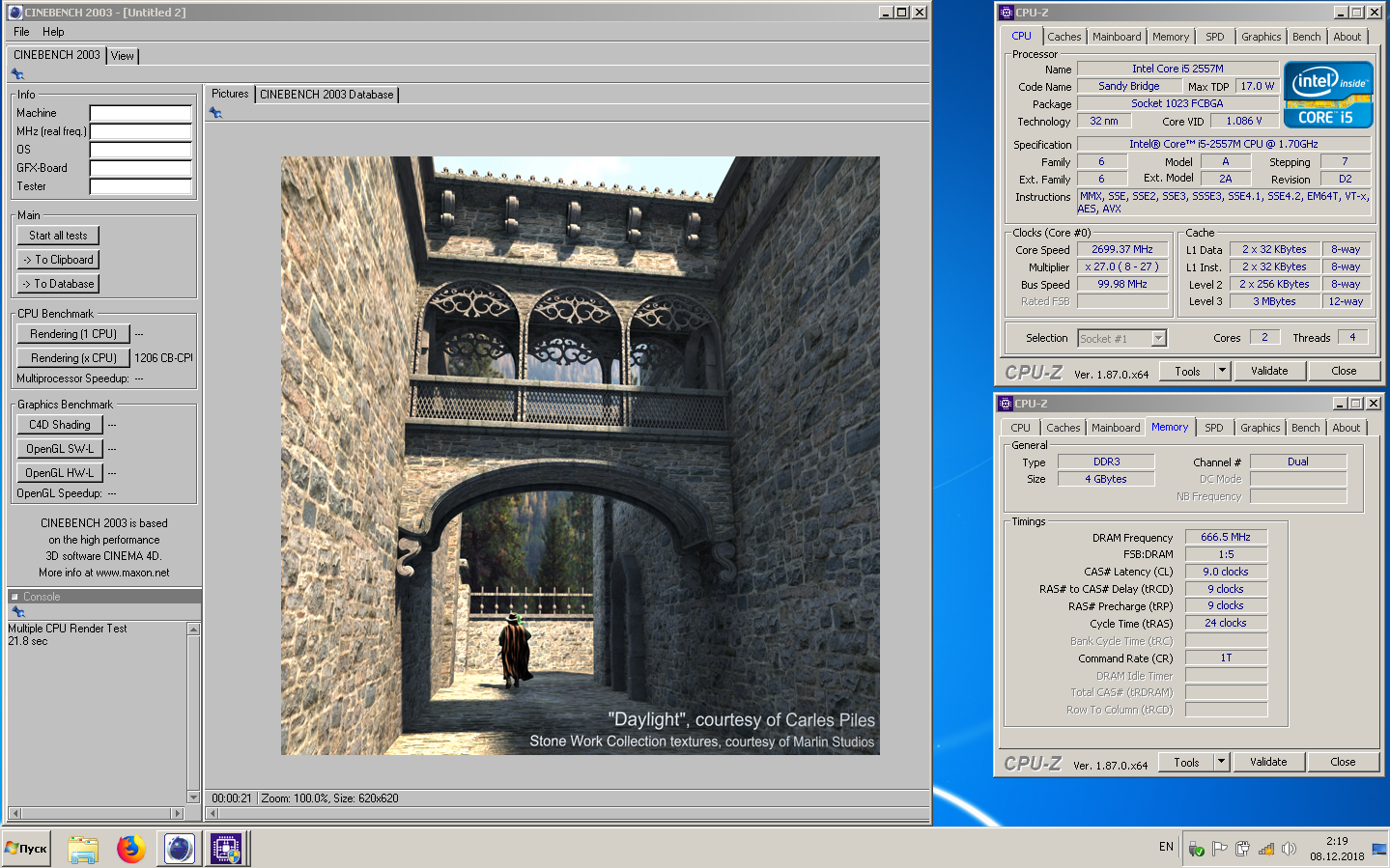Screen dimensions: 1390x868
Task: Click the network signal tray icon
Action: tap(1266, 849)
